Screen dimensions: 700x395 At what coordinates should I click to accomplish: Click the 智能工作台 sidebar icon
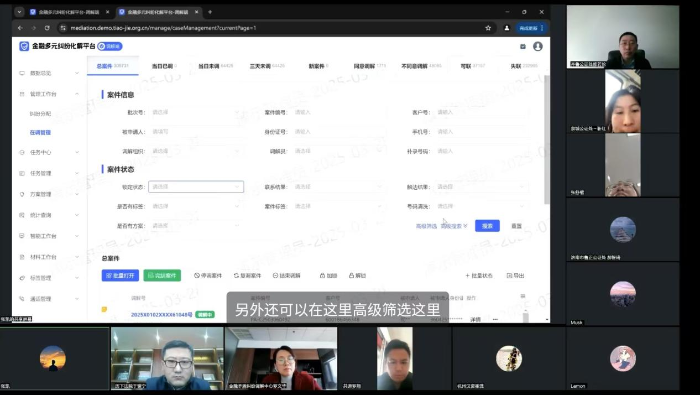point(22,236)
